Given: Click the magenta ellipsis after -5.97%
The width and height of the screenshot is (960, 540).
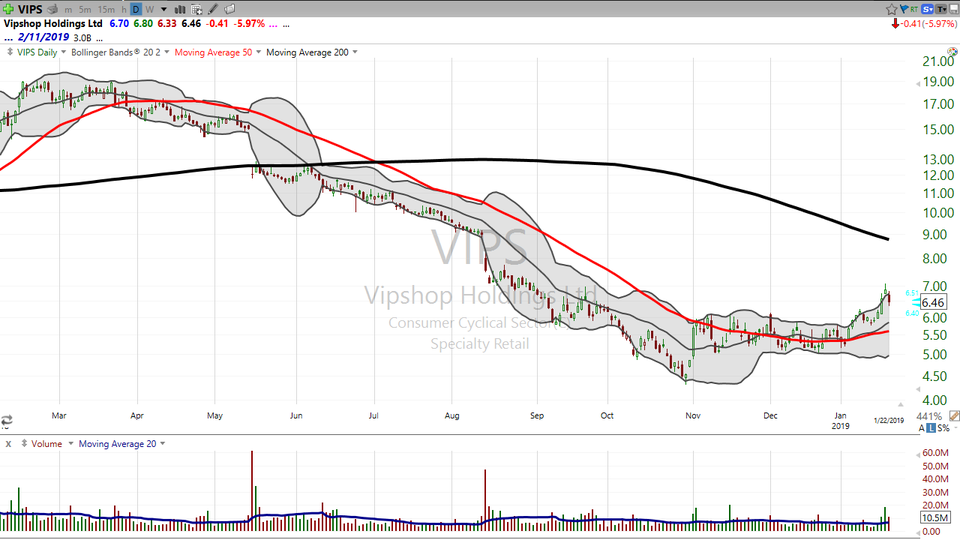Looking at the screenshot, I should (x=272, y=24).
